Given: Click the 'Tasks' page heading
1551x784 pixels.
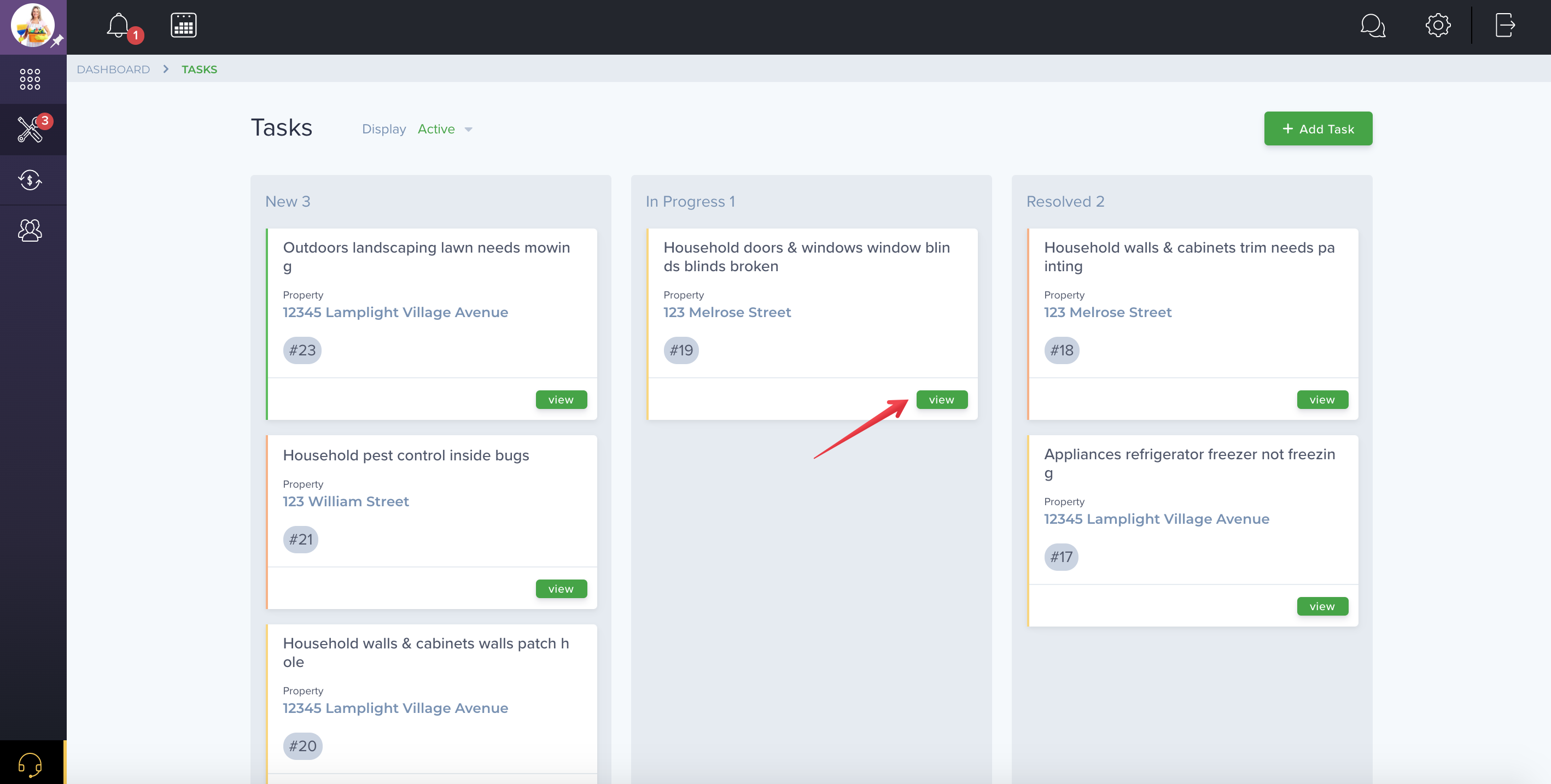Looking at the screenshot, I should point(281,127).
